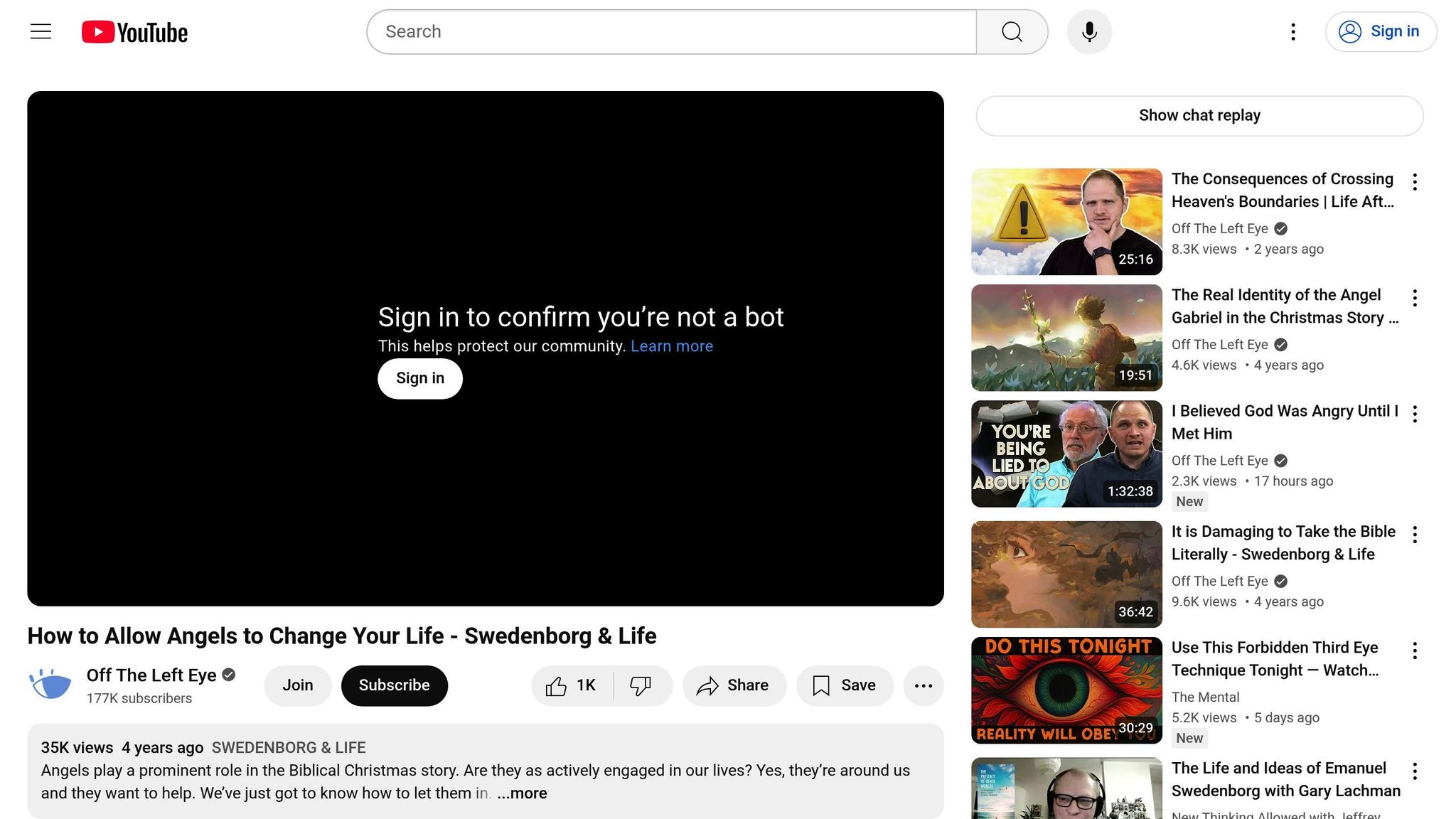The height and width of the screenshot is (819, 1456).
Task: Open options for Angel Gabriel video
Action: (1415, 298)
